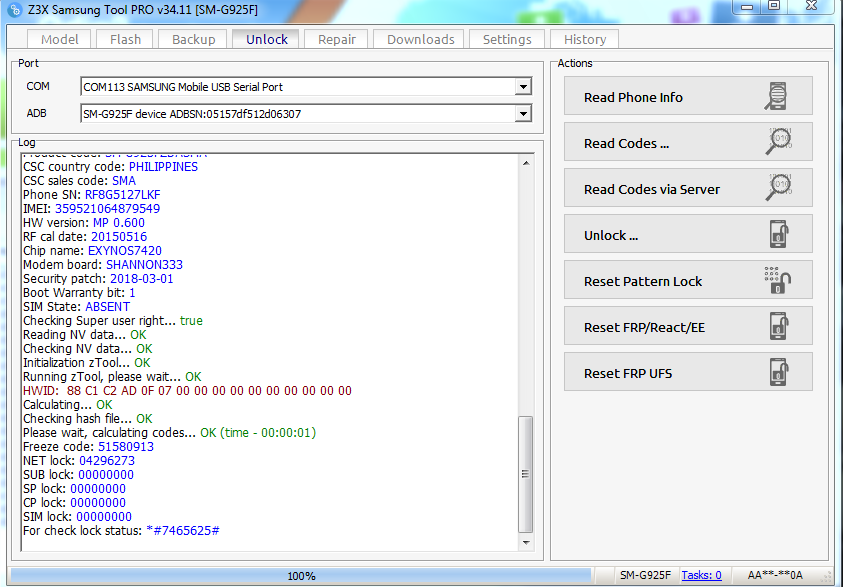The image size is (843, 587).
Task: Click the Chip name EXYNOS7420
Action: pos(125,250)
